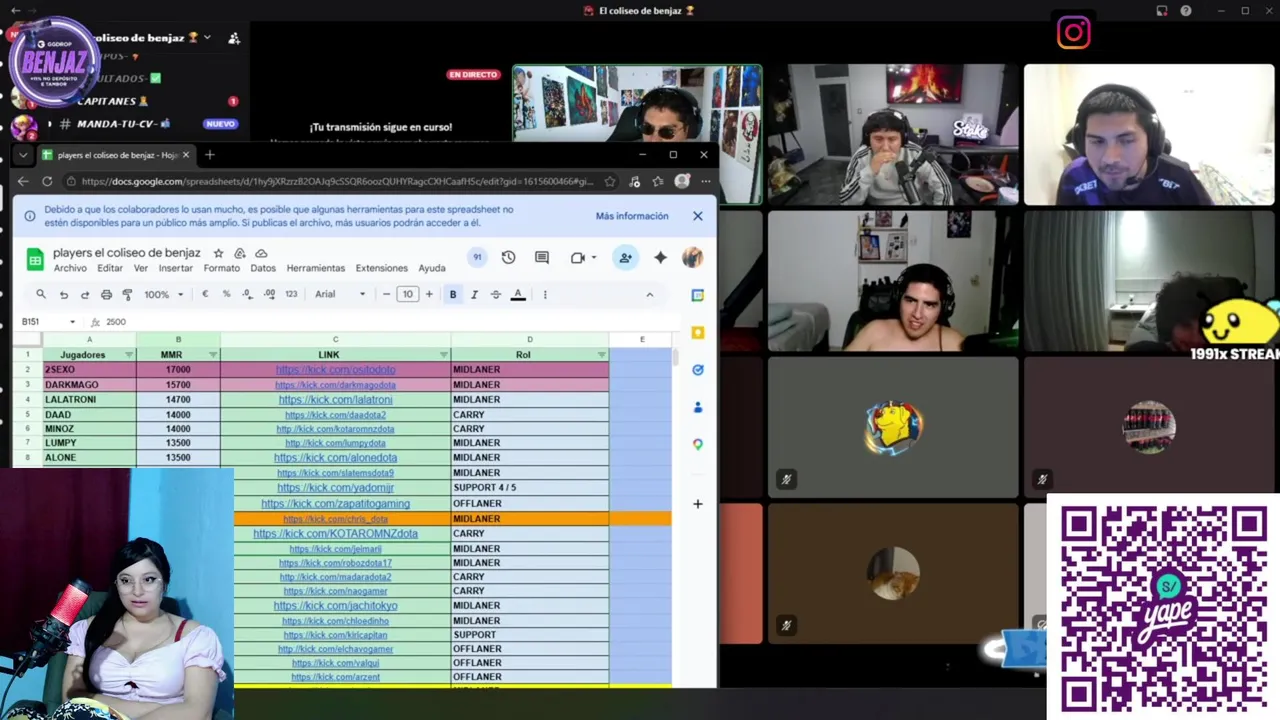Open Google Tasks in side panel
1280x720 pixels.
coord(698,369)
